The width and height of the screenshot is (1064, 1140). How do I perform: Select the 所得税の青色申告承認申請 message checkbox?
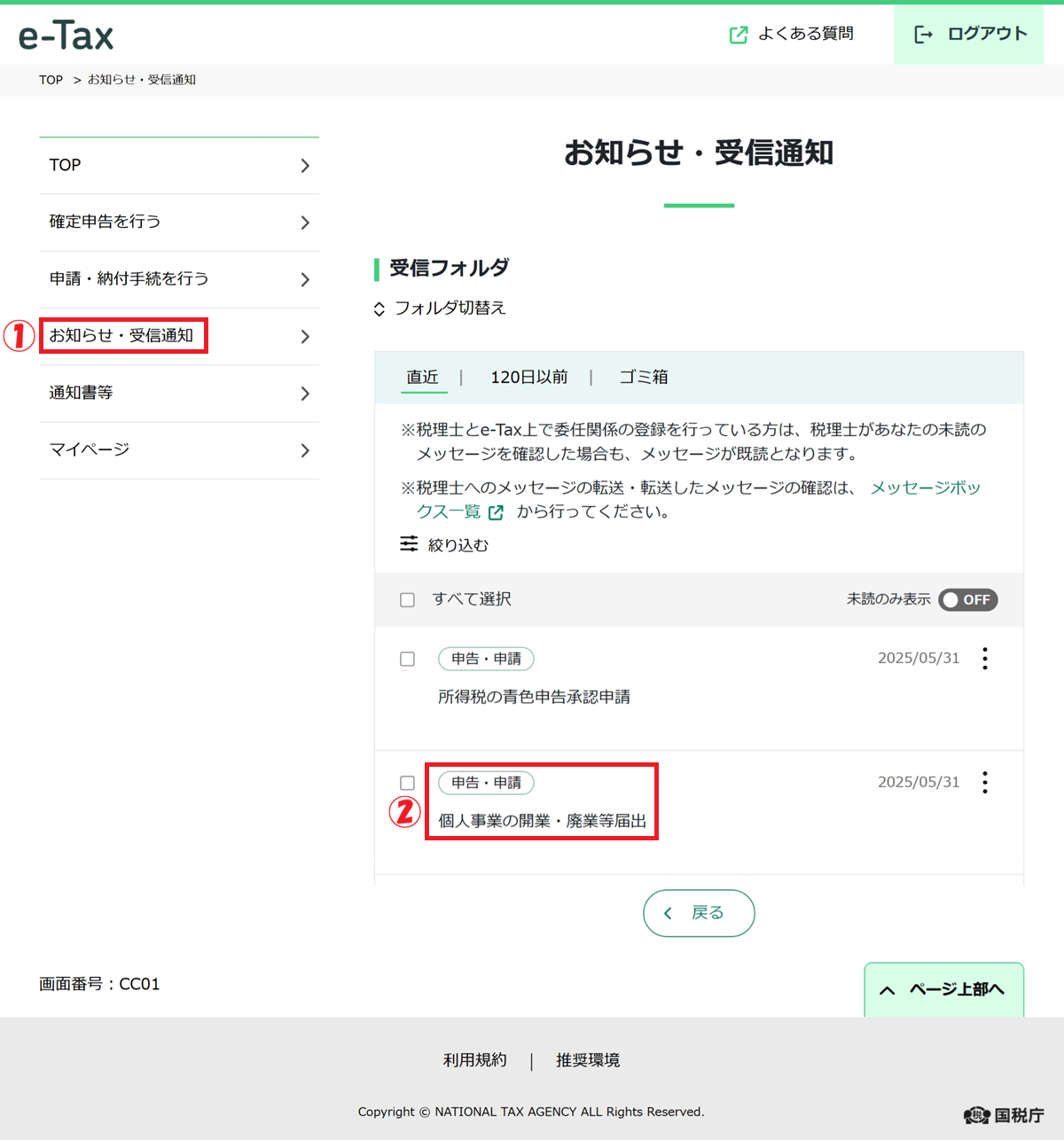[408, 660]
